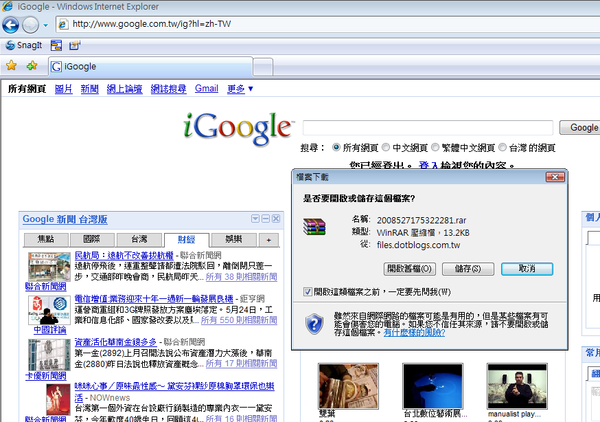The width and height of the screenshot is (600, 422).
Task: Close the 檔案下載 dialog with X button
Action: 555,177
